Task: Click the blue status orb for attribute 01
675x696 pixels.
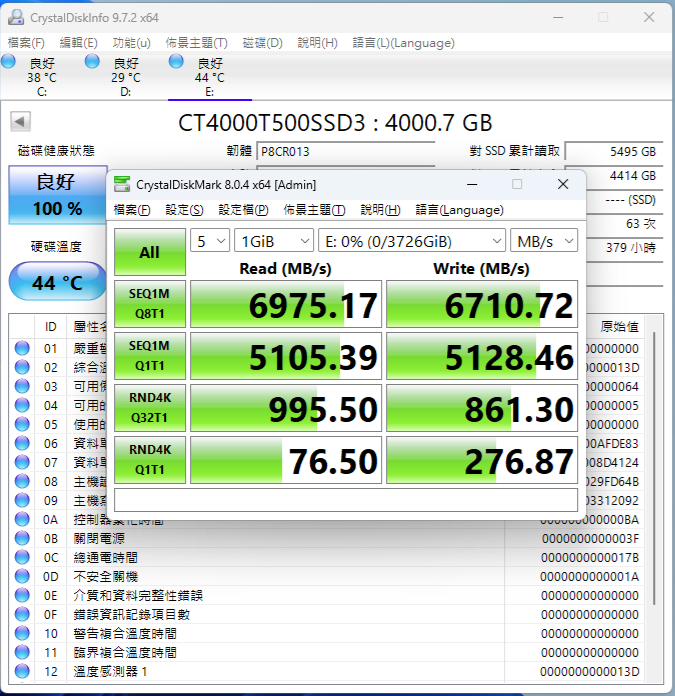Action: click(x=22, y=348)
